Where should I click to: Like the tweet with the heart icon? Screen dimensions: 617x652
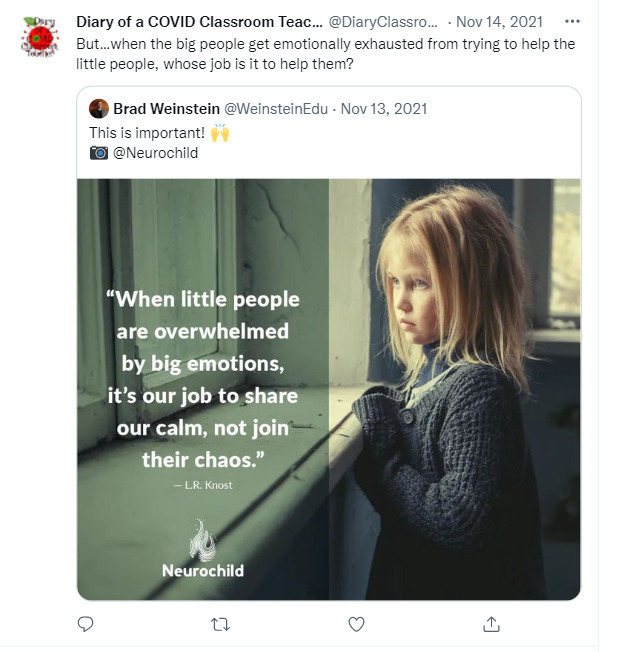point(356,624)
